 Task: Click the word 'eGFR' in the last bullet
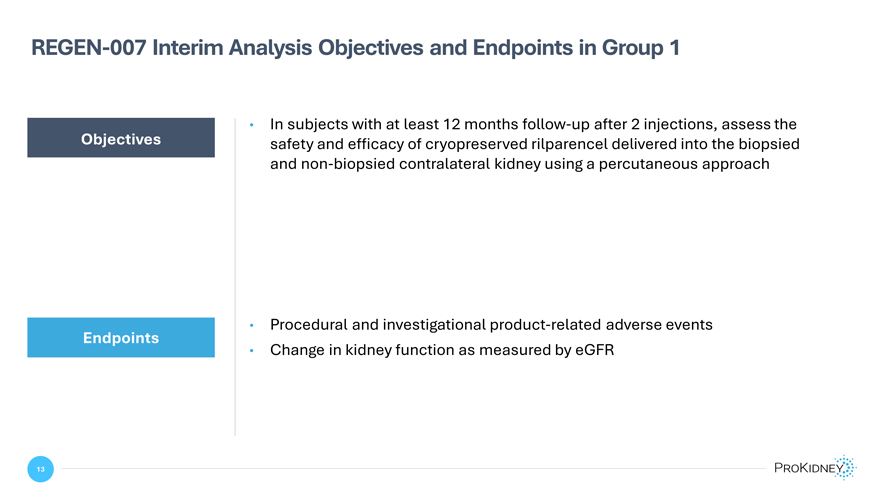(595, 350)
